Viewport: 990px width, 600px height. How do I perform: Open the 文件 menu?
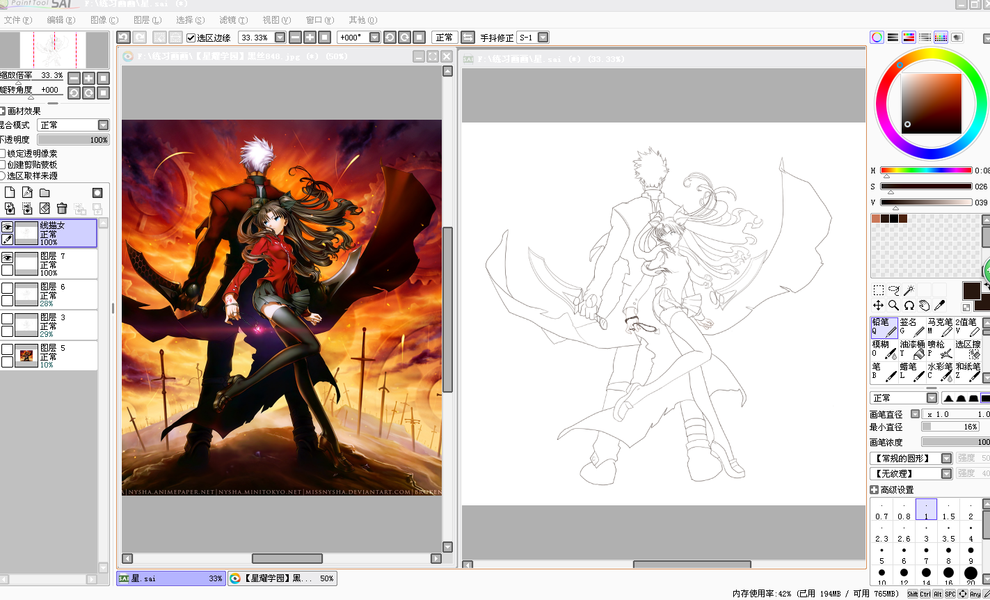pos(18,20)
